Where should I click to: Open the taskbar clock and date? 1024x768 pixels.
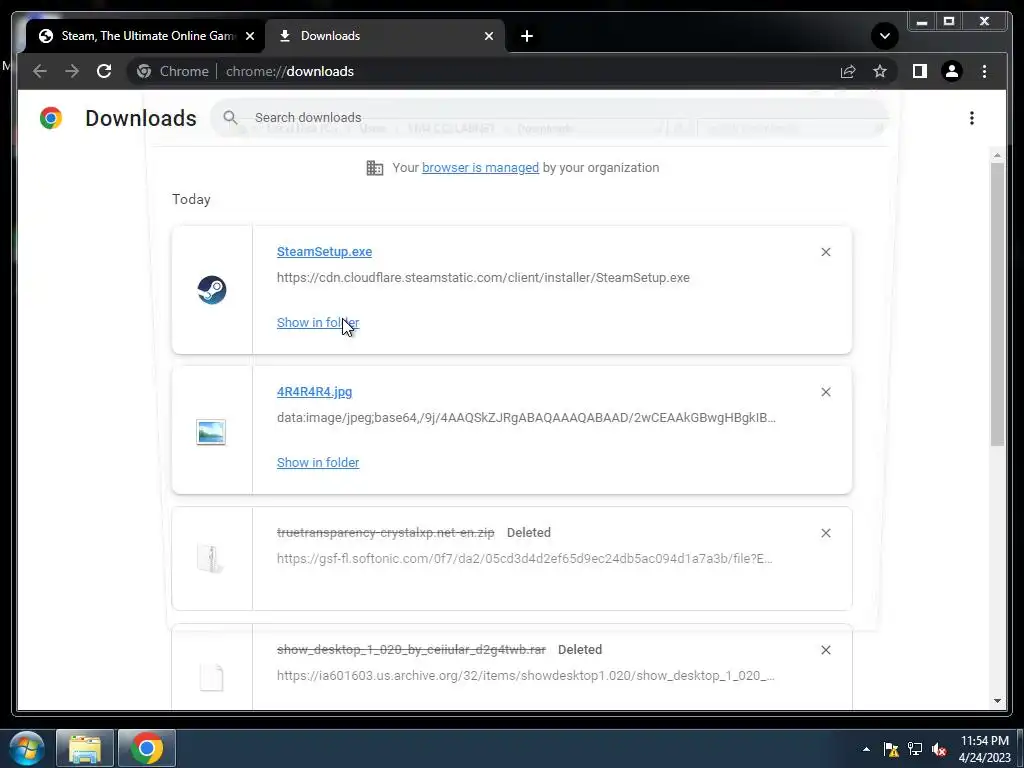click(x=985, y=749)
